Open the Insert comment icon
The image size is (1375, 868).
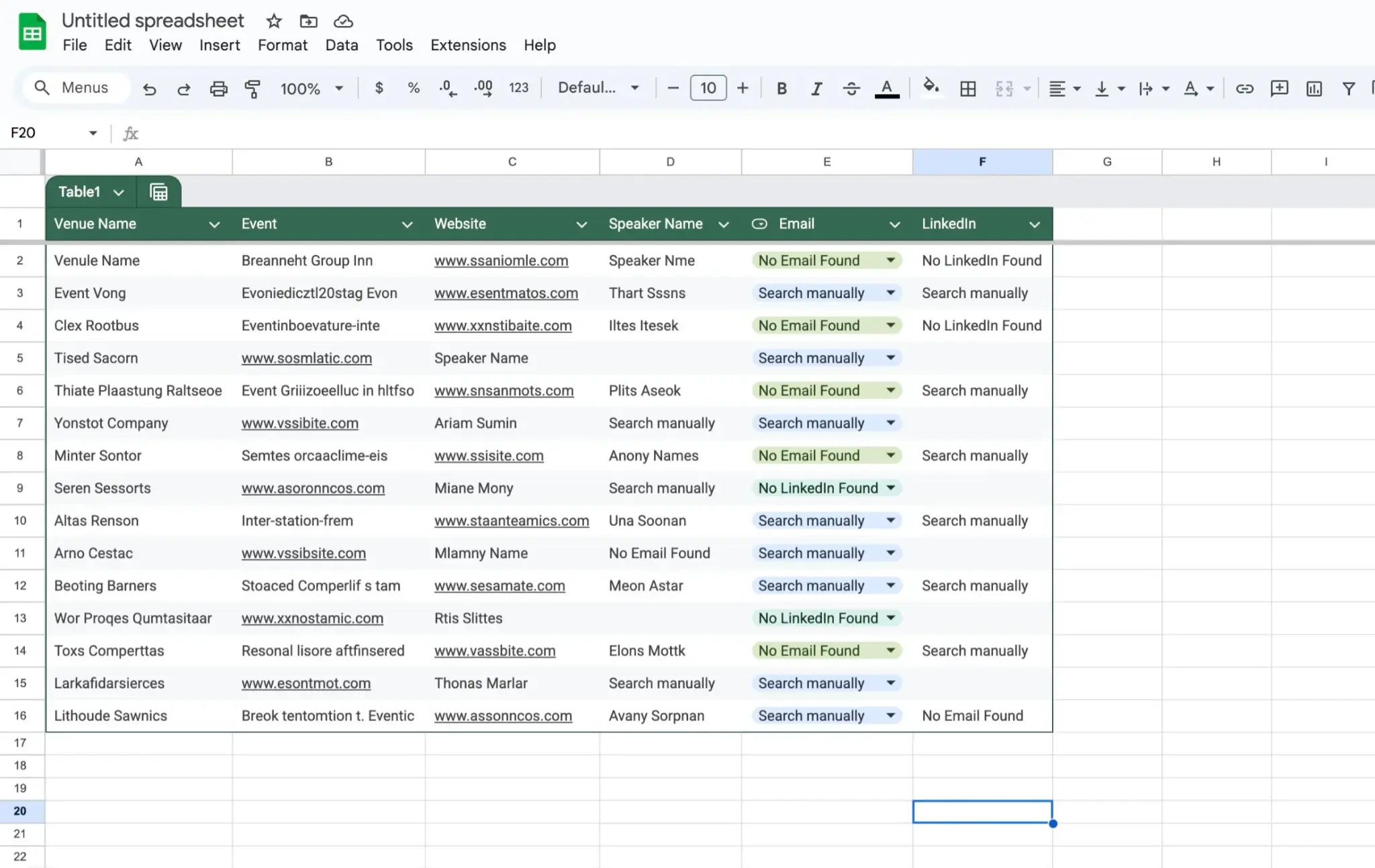pos(1279,88)
